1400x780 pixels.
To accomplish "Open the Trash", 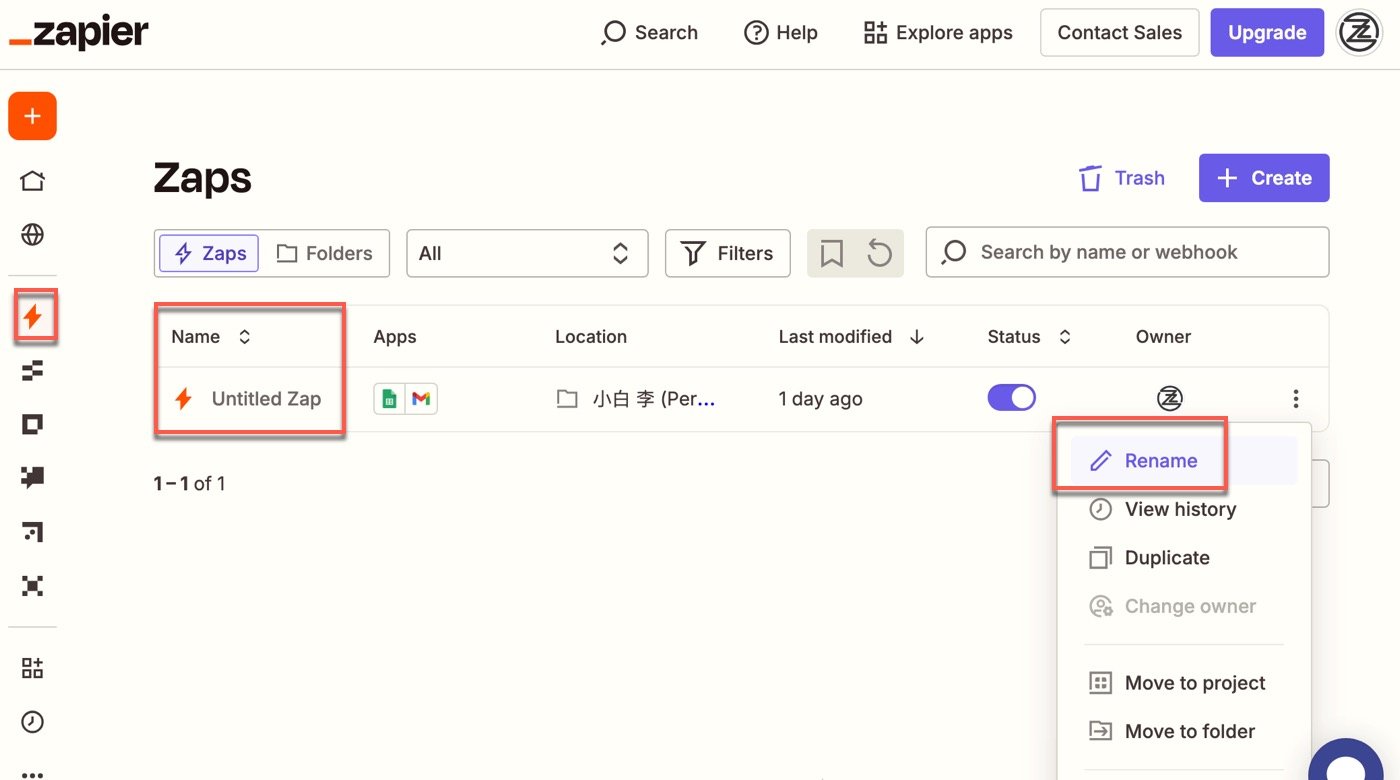I will tap(1122, 178).
